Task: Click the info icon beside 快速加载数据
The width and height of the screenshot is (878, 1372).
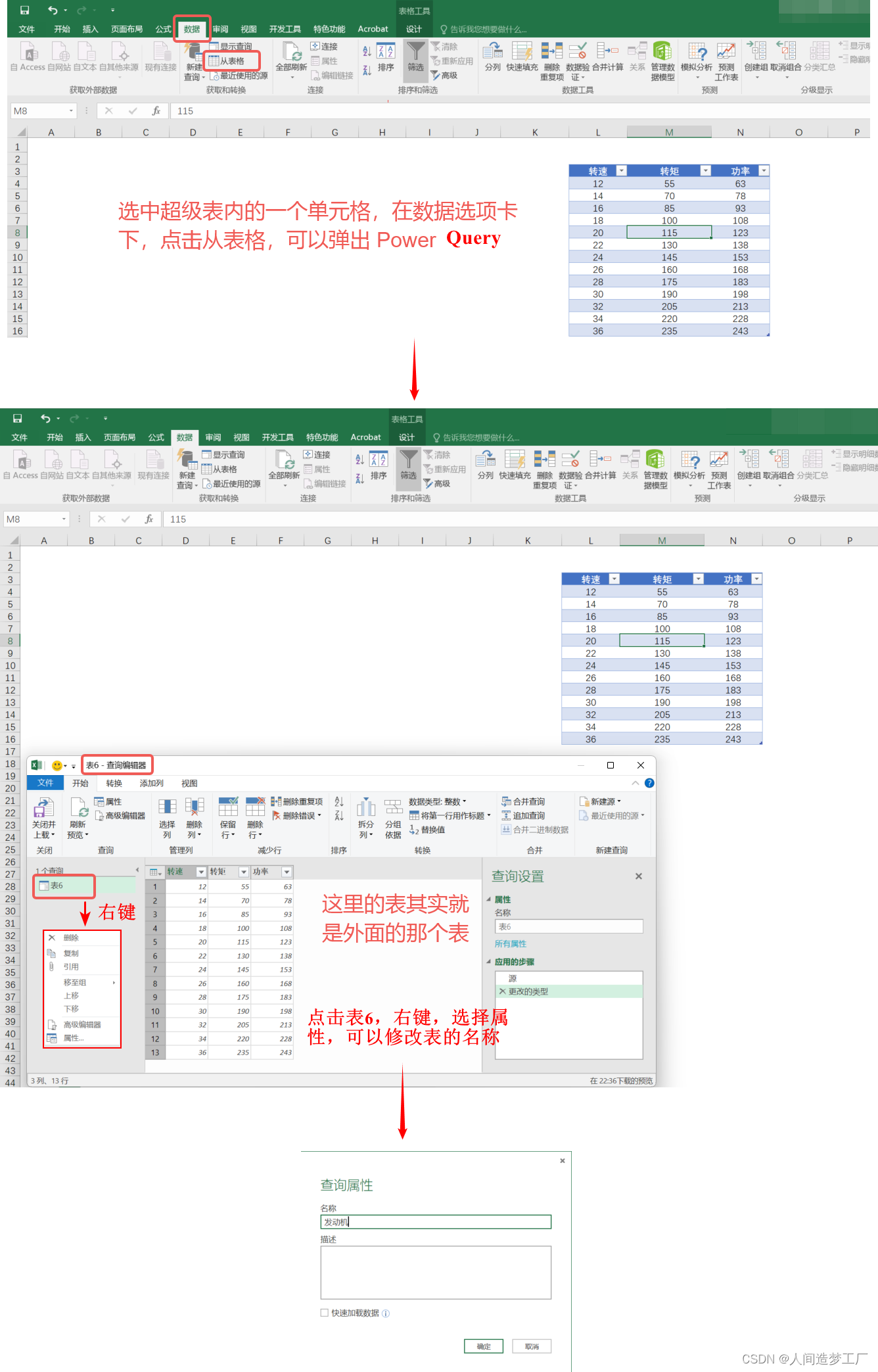Action: point(386,1313)
